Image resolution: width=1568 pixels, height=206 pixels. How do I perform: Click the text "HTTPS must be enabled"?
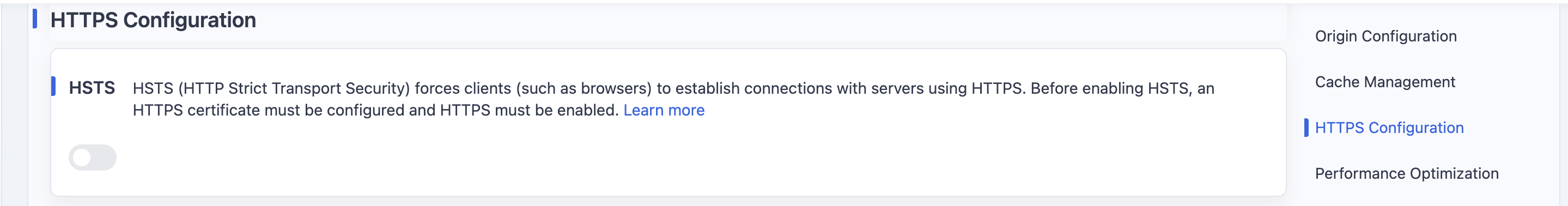point(529,110)
